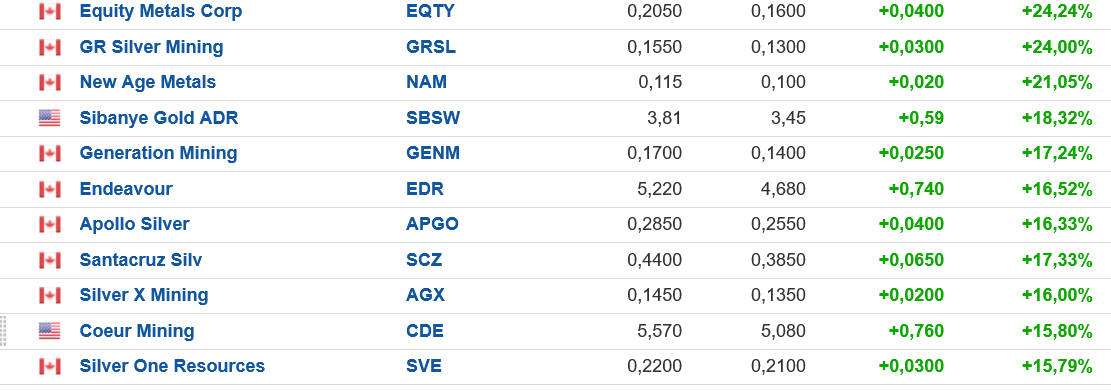
Task: Click the Canadian flag beside Apollo Silver
Action: 50,224
